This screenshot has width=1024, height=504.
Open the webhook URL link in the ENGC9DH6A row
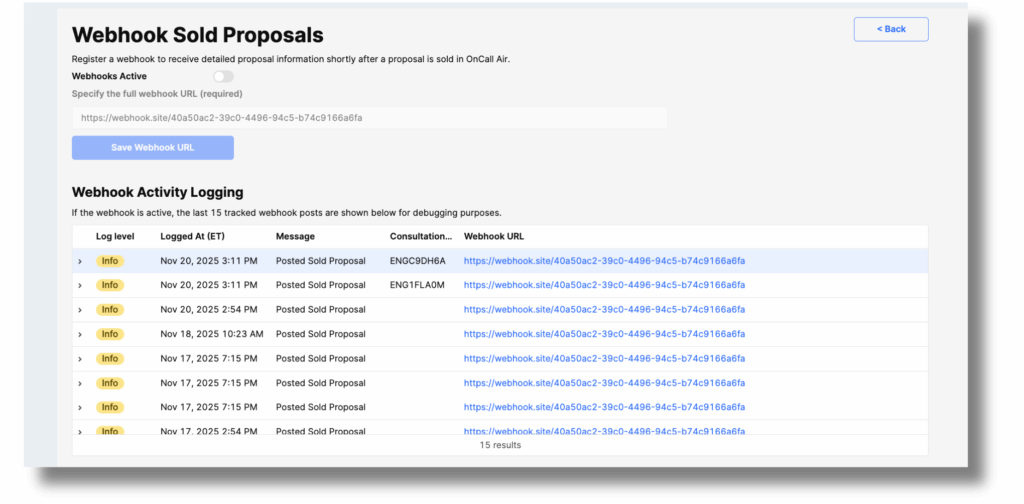tap(604, 261)
